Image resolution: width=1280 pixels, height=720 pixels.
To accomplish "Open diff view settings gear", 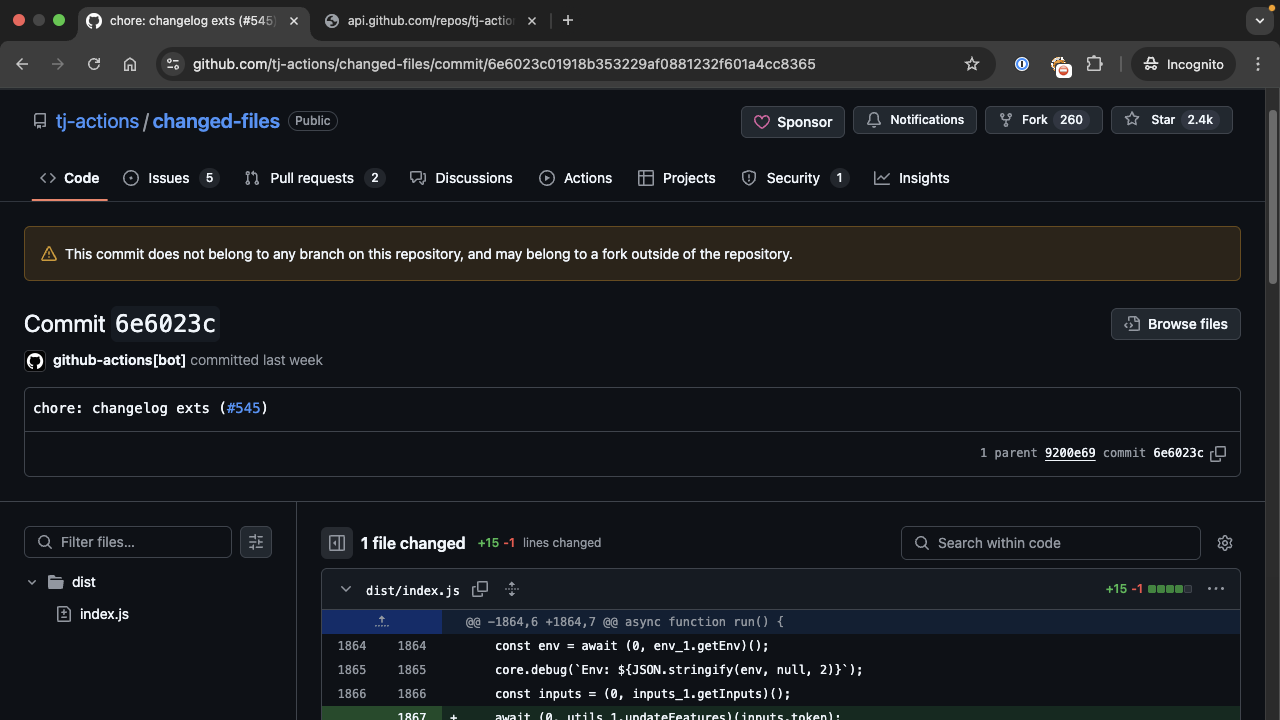I will coord(1224,543).
